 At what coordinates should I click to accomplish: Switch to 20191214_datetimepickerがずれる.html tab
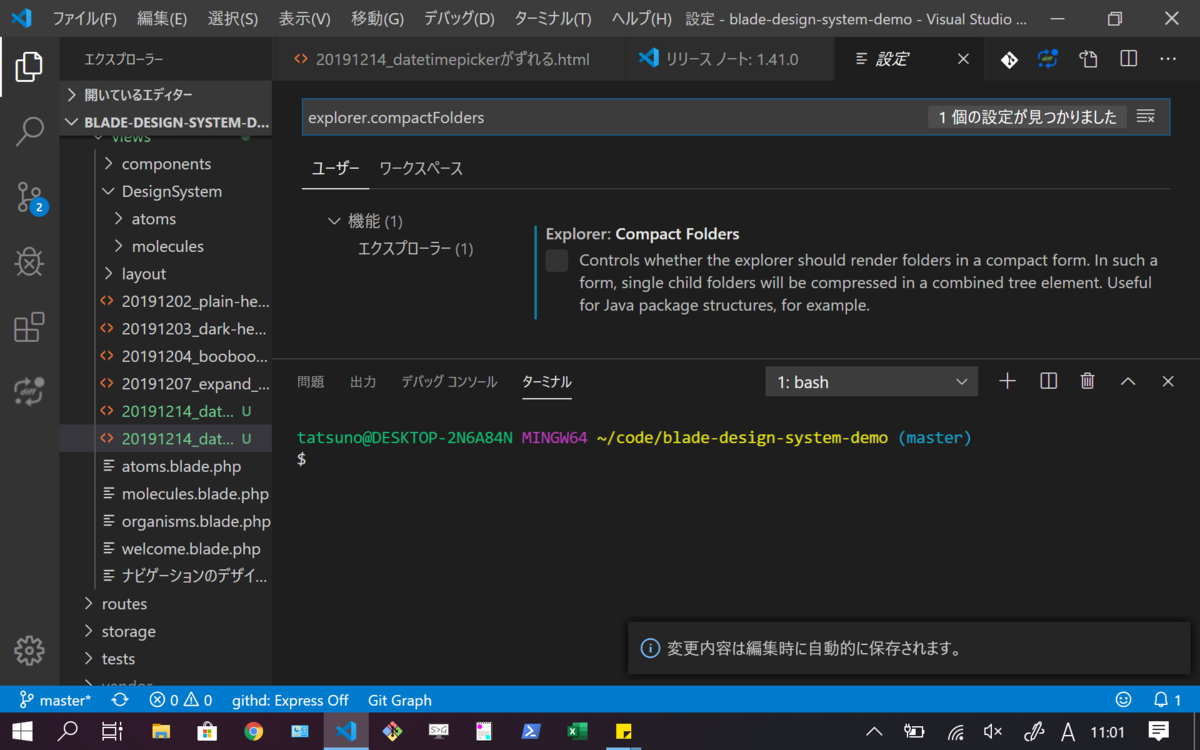click(448, 59)
